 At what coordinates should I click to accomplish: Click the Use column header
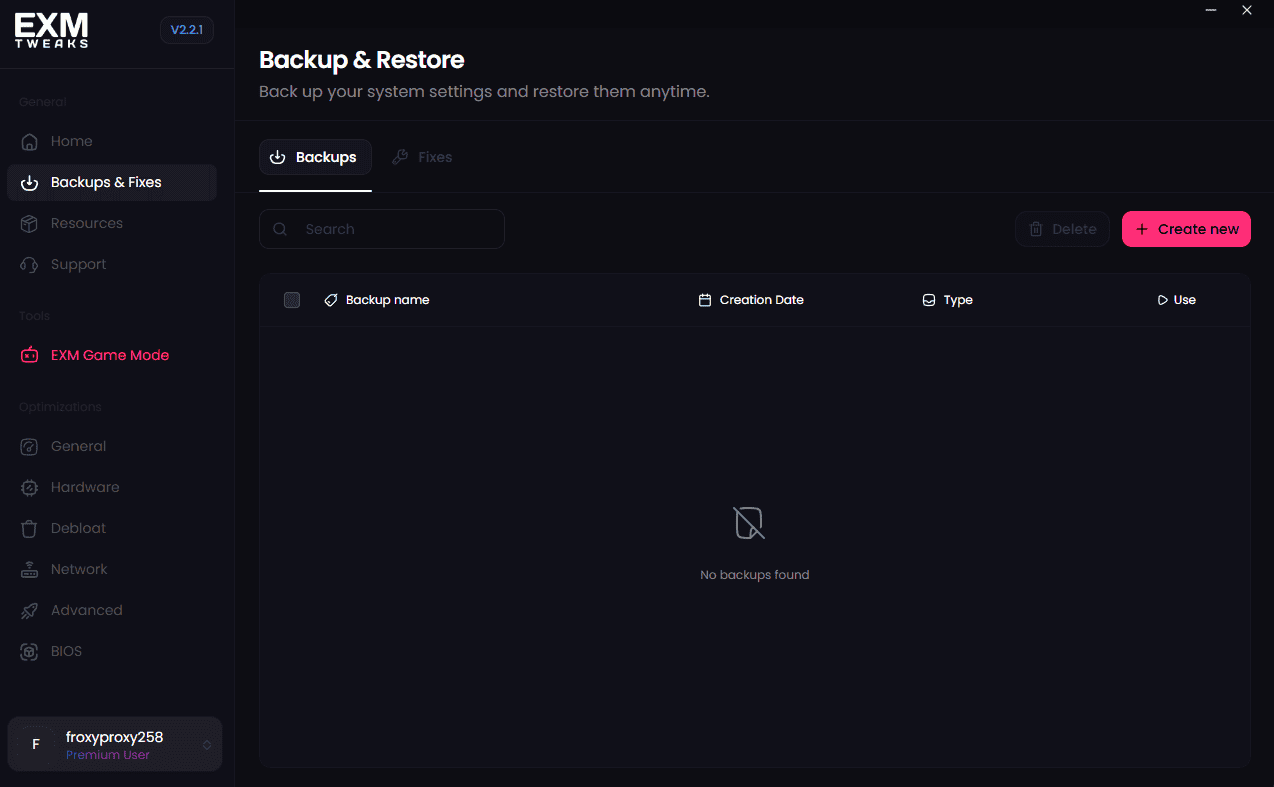click(x=1176, y=300)
